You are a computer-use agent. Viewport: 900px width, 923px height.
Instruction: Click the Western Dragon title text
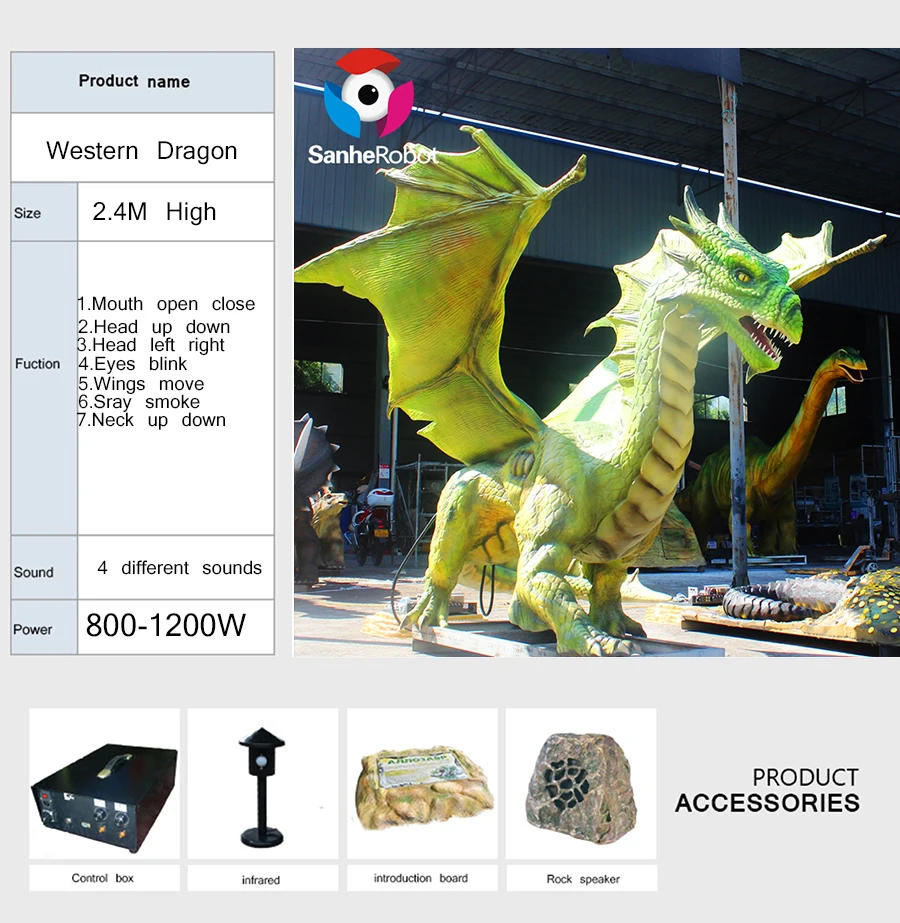click(x=142, y=150)
